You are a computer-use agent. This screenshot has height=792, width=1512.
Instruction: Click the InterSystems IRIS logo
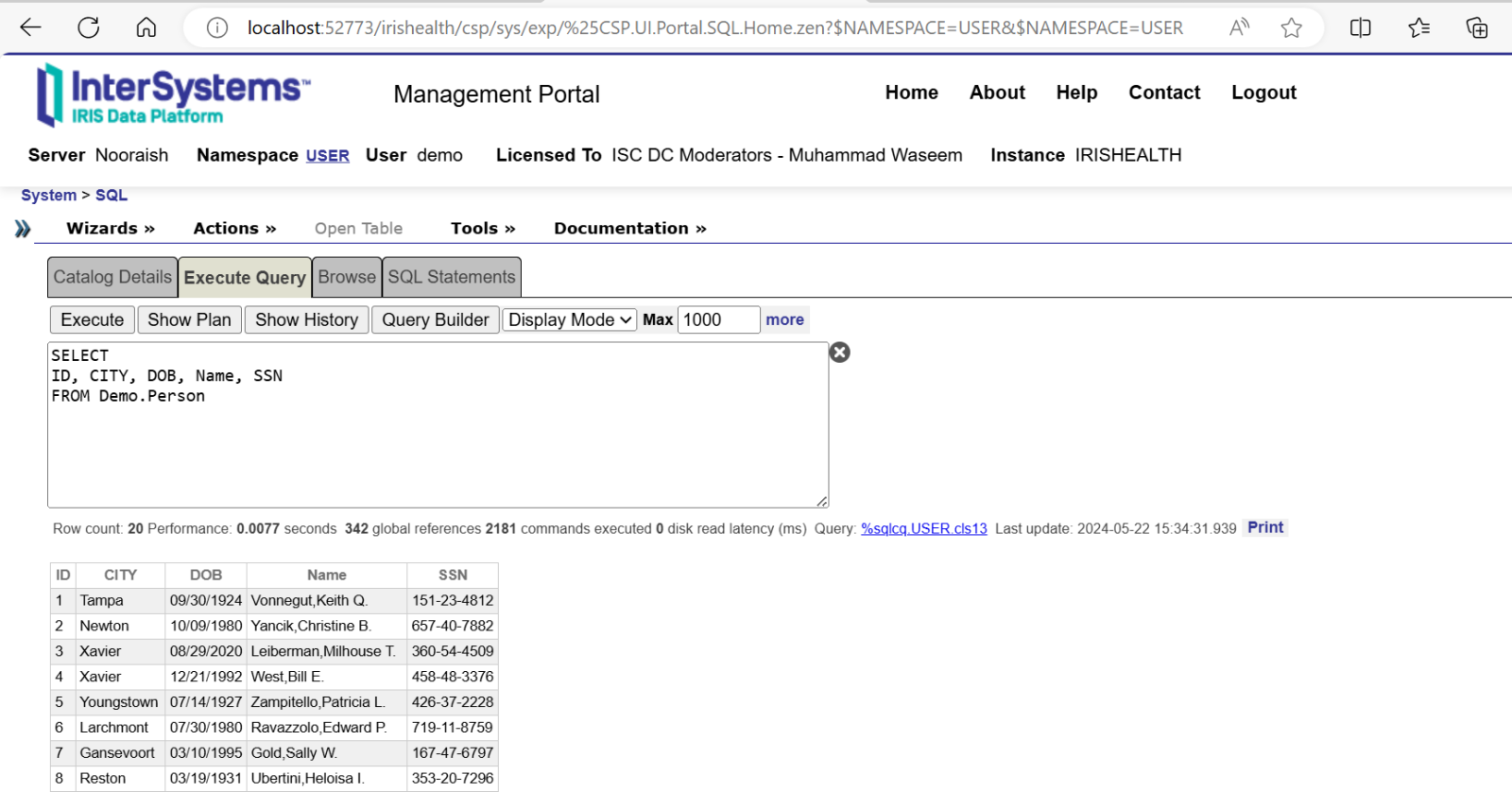(x=173, y=95)
